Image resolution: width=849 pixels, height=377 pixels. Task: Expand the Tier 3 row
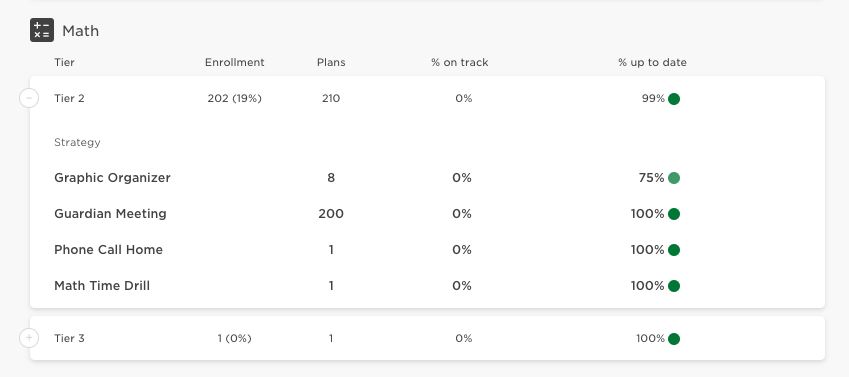29,338
